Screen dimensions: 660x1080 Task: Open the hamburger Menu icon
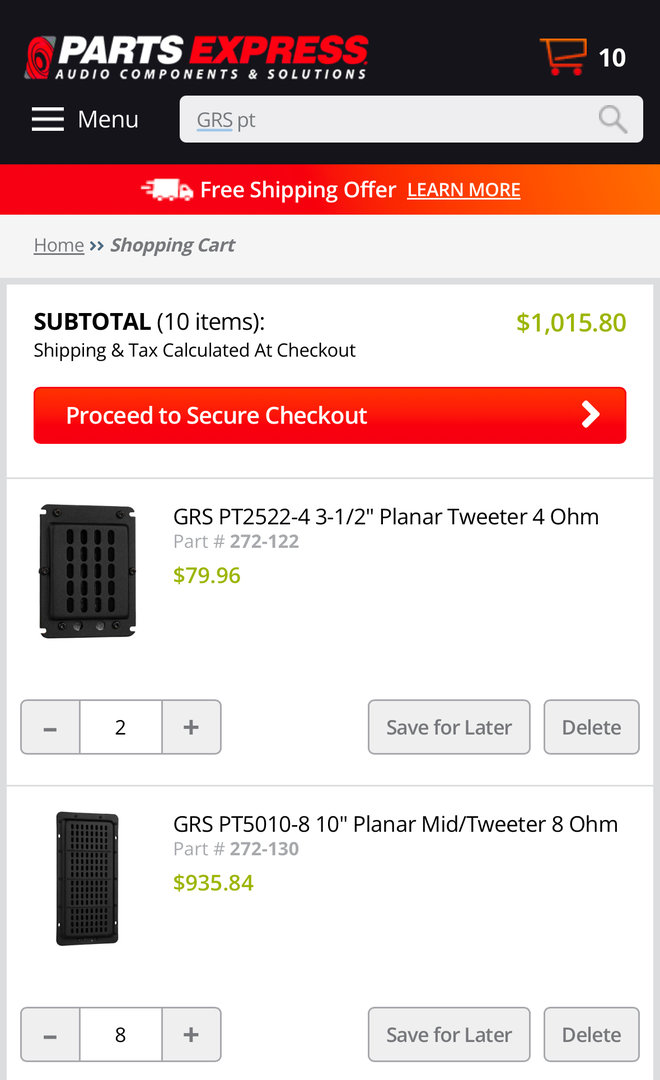click(x=47, y=120)
